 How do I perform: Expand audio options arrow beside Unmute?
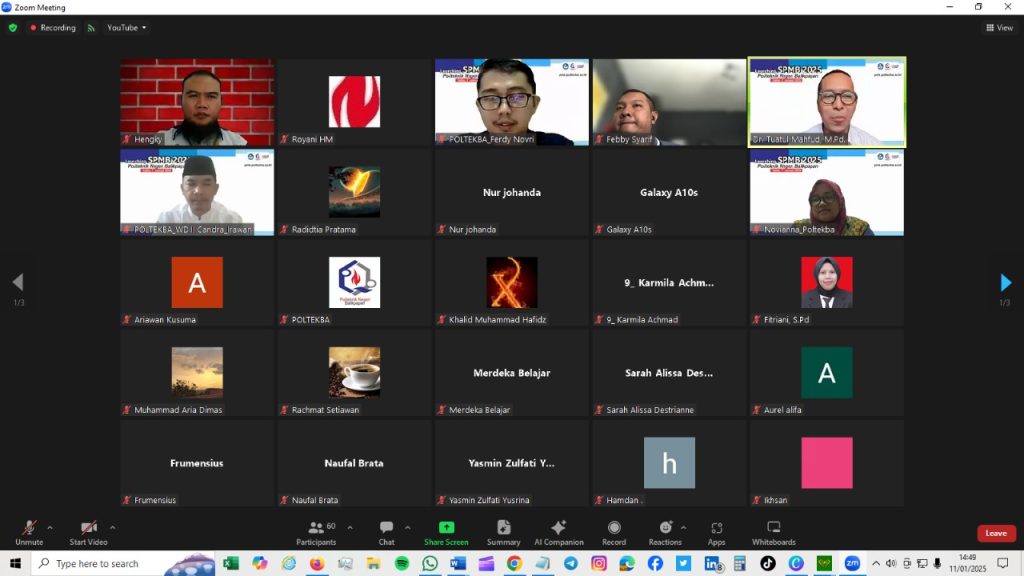(x=50, y=527)
